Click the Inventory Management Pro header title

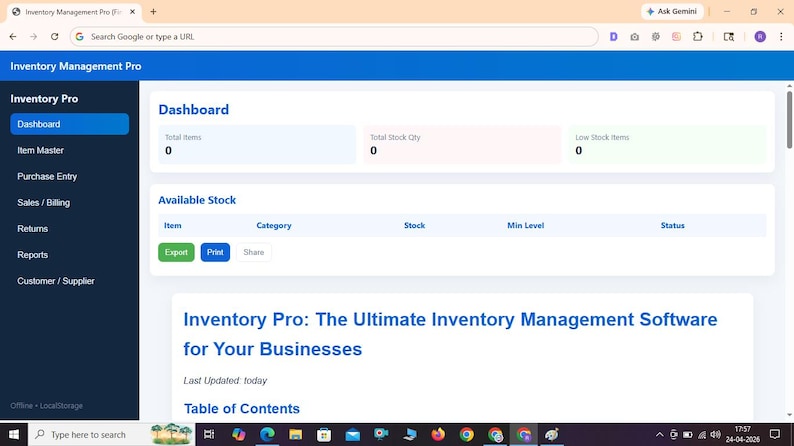point(76,66)
